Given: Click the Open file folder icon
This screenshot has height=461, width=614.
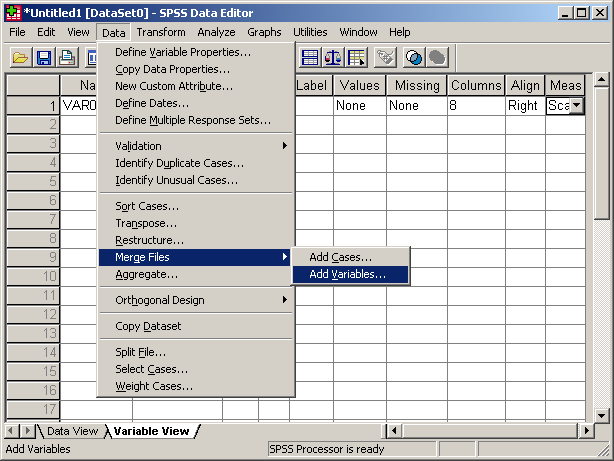Looking at the screenshot, I should 20,58.
